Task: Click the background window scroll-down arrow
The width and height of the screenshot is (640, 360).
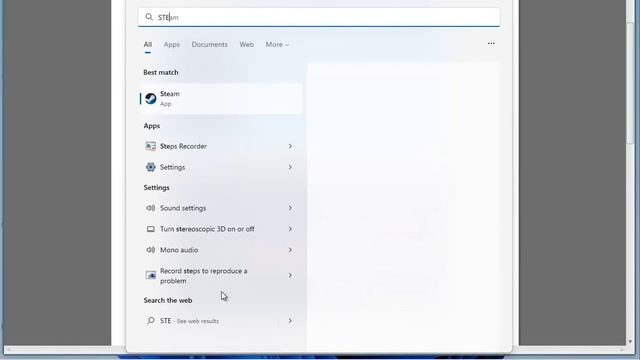Action: (x=631, y=341)
